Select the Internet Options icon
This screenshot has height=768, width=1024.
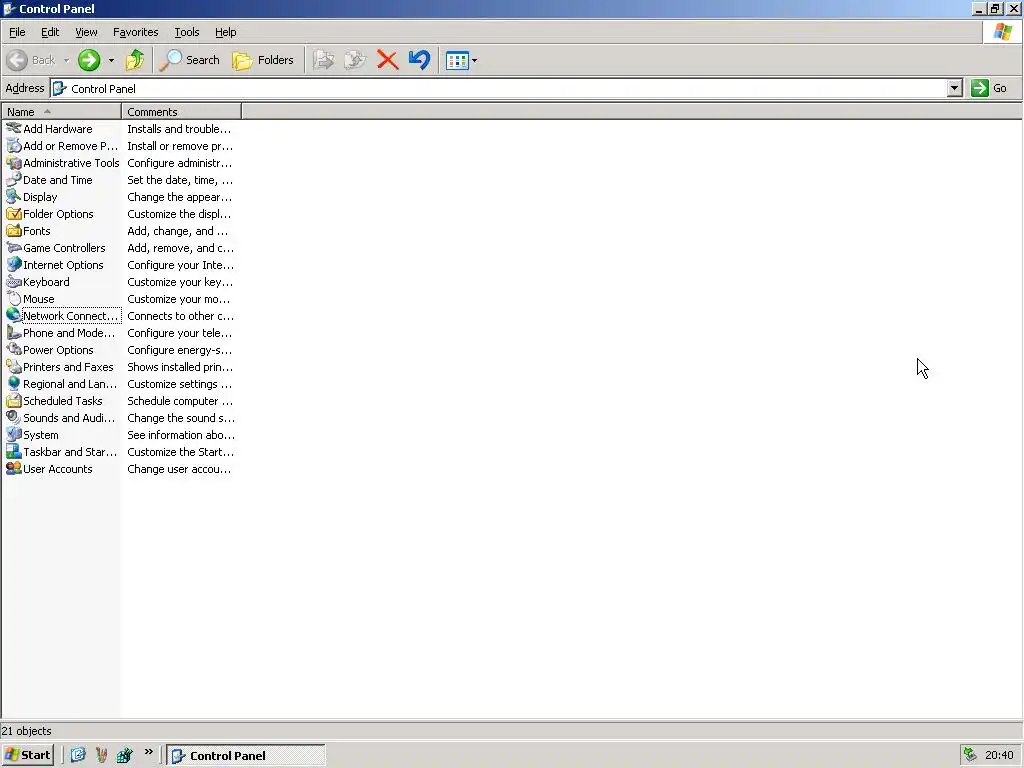pyautogui.click(x=14, y=264)
